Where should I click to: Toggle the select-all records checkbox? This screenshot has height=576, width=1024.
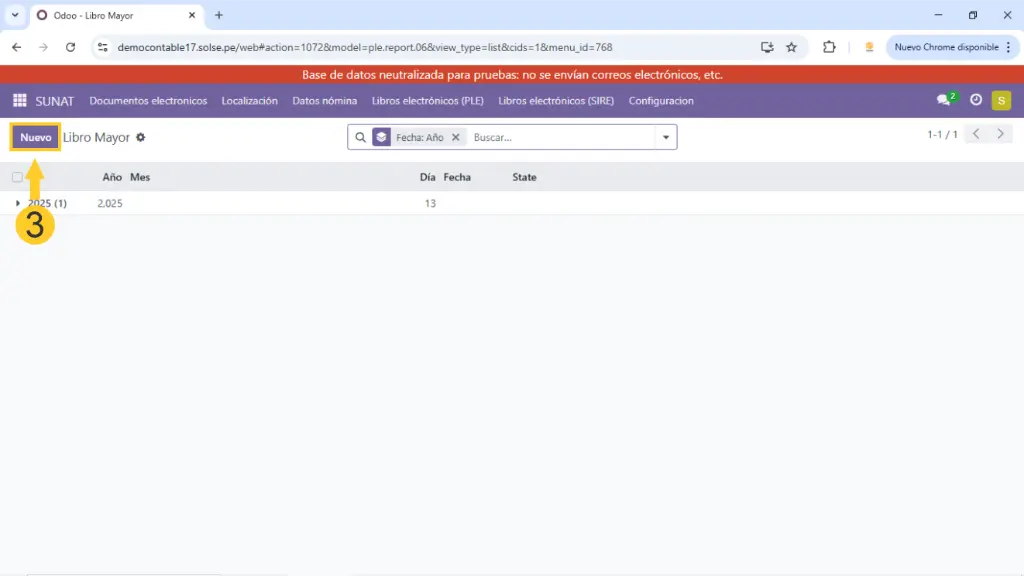point(17,177)
